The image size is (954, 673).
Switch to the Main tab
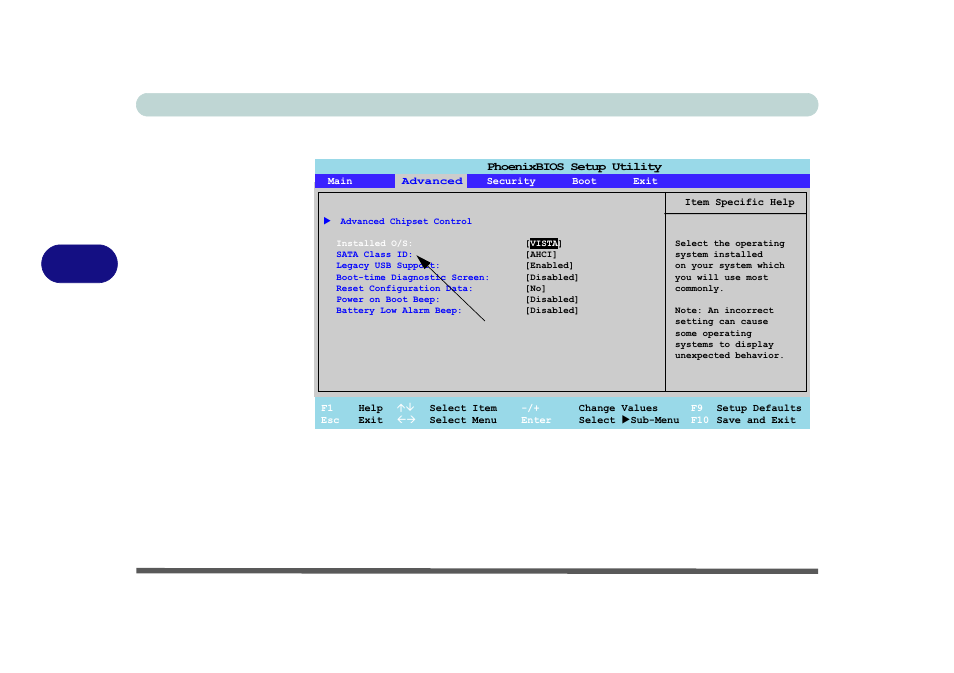tap(339, 181)
